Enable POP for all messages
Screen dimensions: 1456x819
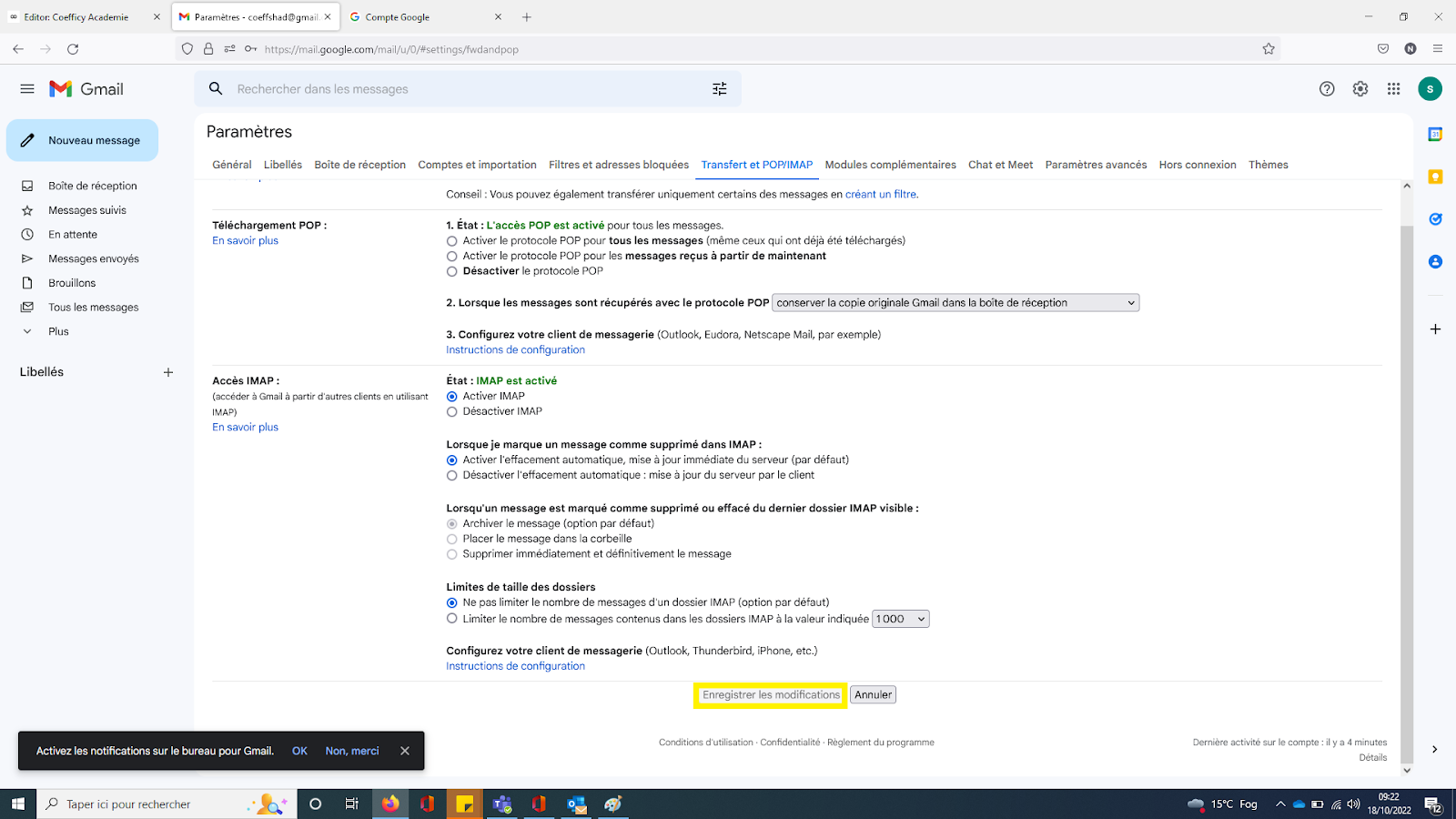point(452,241)
